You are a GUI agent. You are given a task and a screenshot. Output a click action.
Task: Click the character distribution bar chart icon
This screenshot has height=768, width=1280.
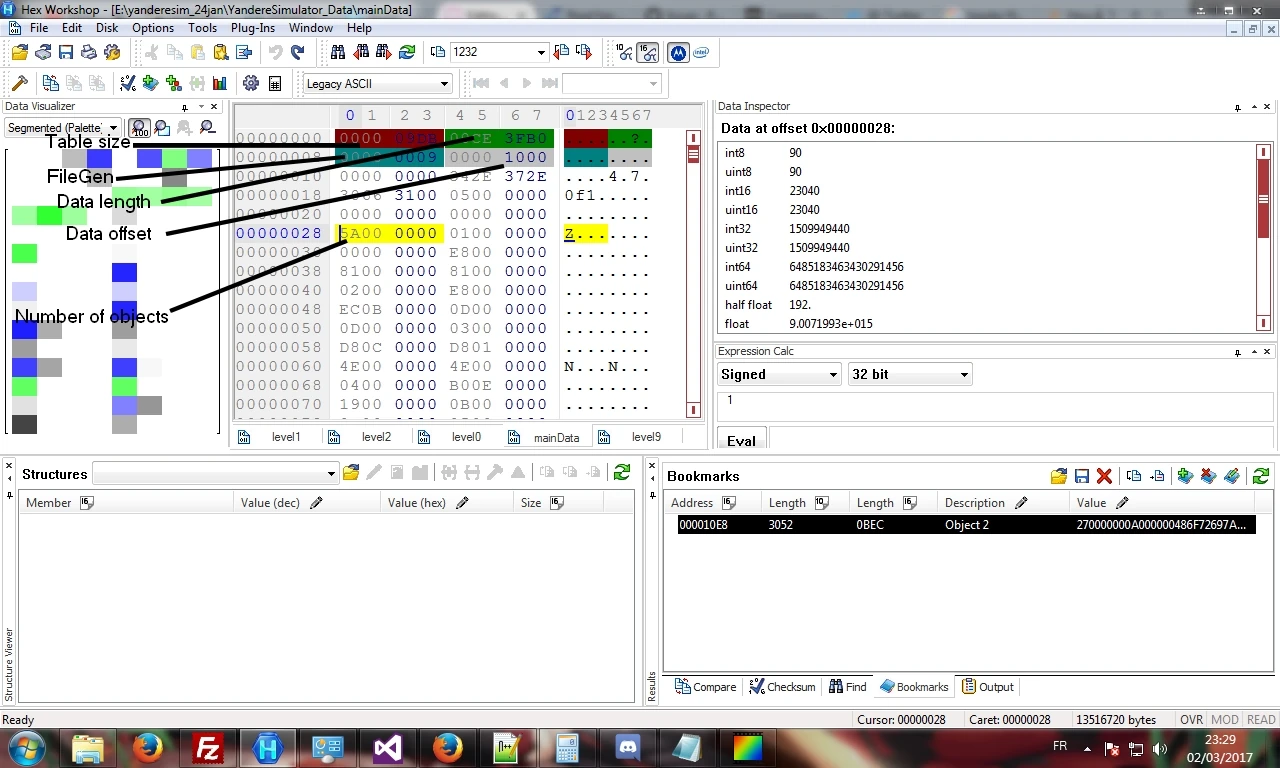coord(220,83)
